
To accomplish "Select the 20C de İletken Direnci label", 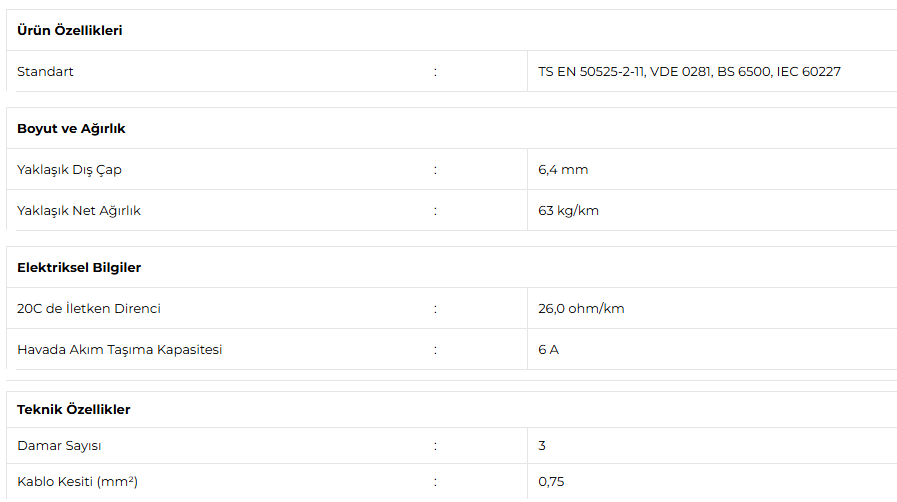I will click(x=89, y=309).
